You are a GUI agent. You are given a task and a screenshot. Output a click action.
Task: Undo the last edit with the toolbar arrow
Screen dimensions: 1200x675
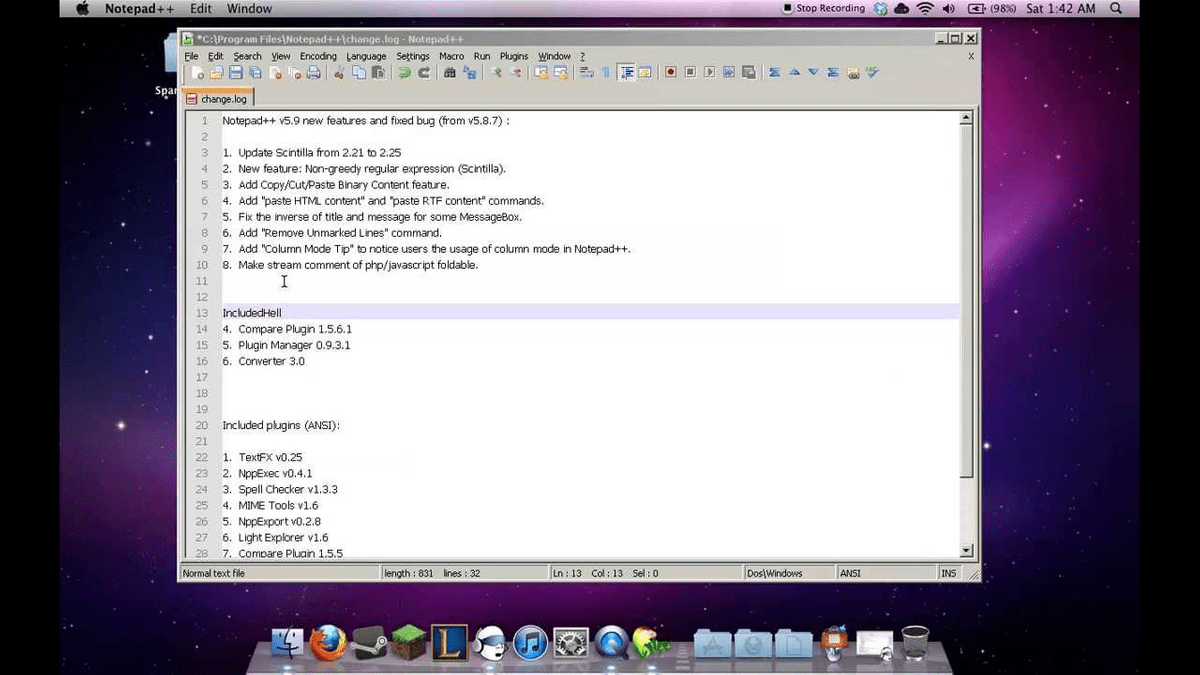(x=403, y=72)
